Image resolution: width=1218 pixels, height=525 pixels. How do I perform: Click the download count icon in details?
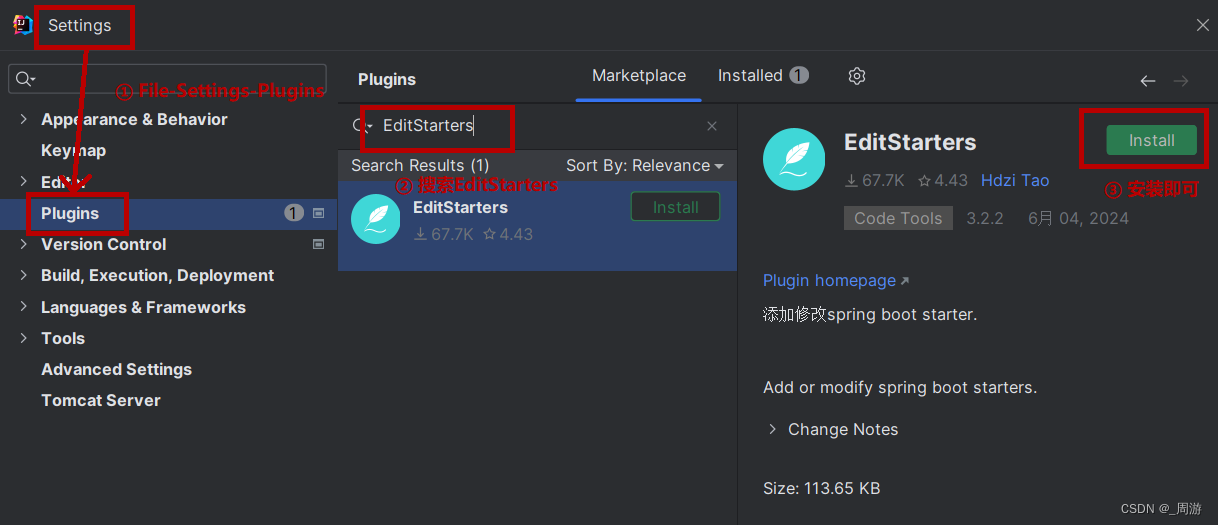(x=852, y=181)
